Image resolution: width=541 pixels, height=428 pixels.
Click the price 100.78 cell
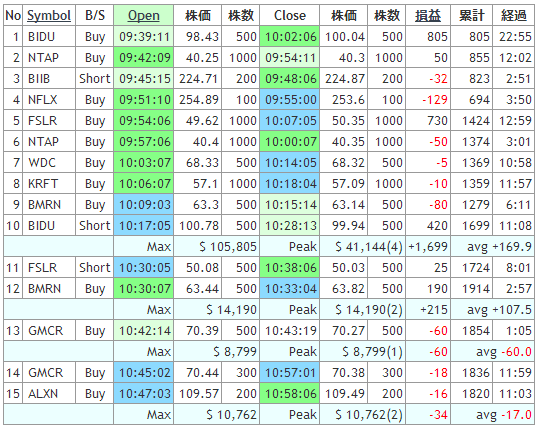click(198, 226)
